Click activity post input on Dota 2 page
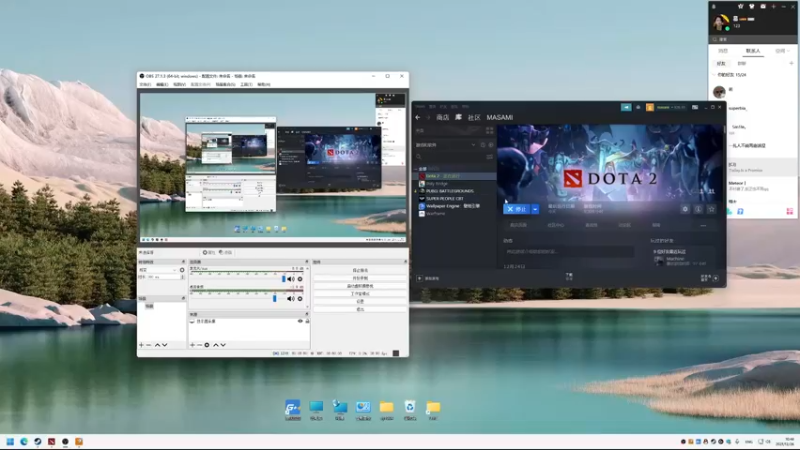The width and height of the screenshot is (800, 450). [x=568, y=252]
